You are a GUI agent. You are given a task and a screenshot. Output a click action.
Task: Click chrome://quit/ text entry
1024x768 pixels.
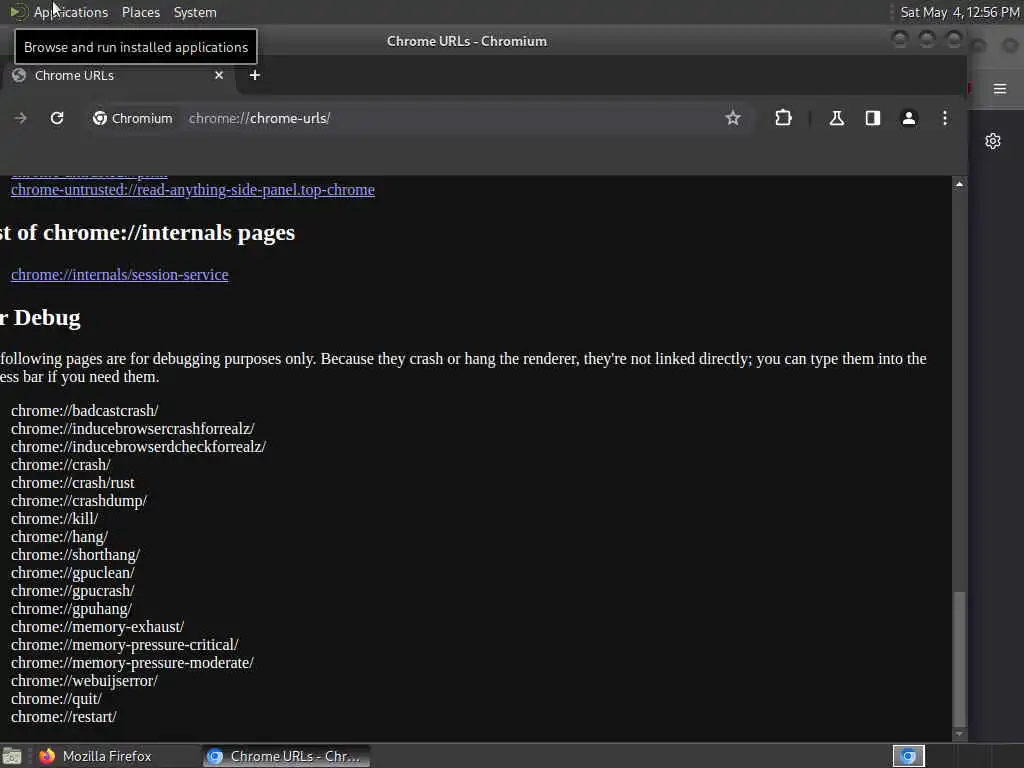56,699
